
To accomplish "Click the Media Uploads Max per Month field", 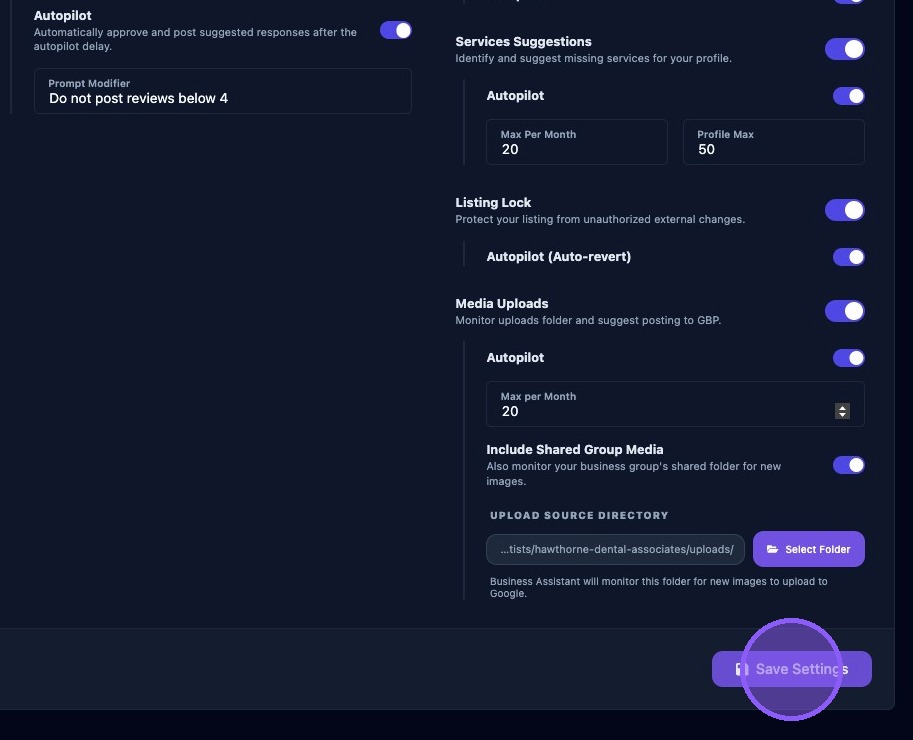I will (x=675, y=404).
